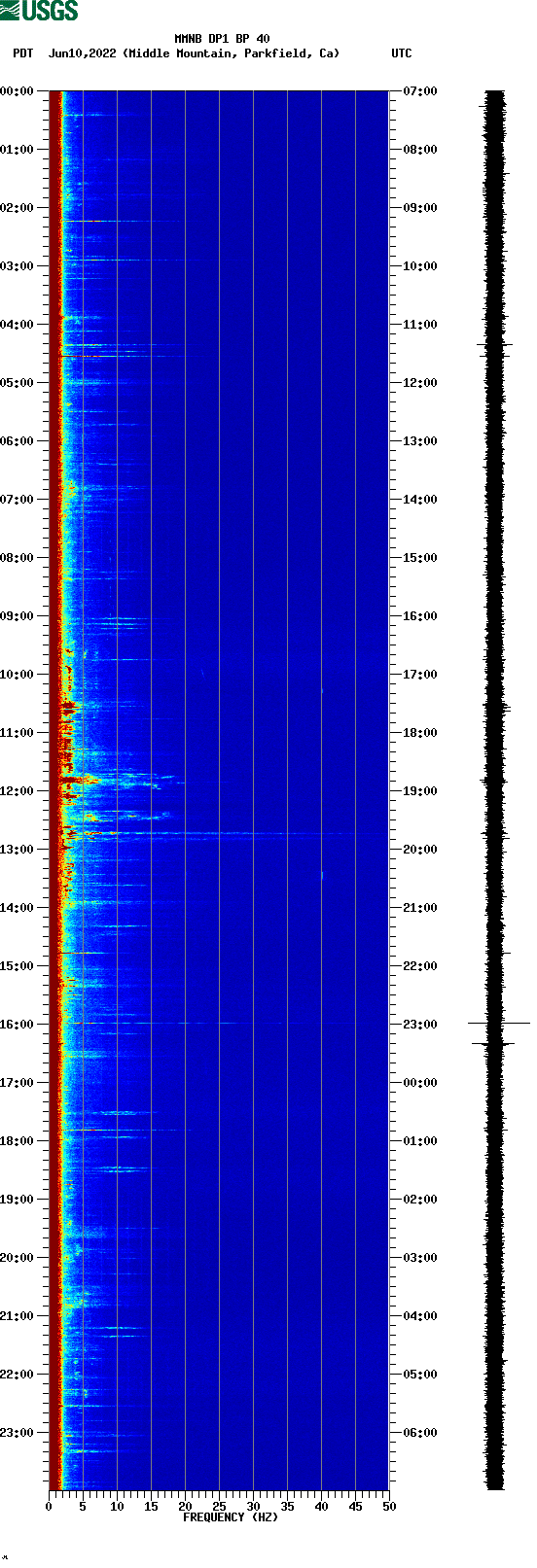The width and height of the screenshot is (537, 1568).
Task: Click the 23:00 UTC time label
Action: [420, 1025]
